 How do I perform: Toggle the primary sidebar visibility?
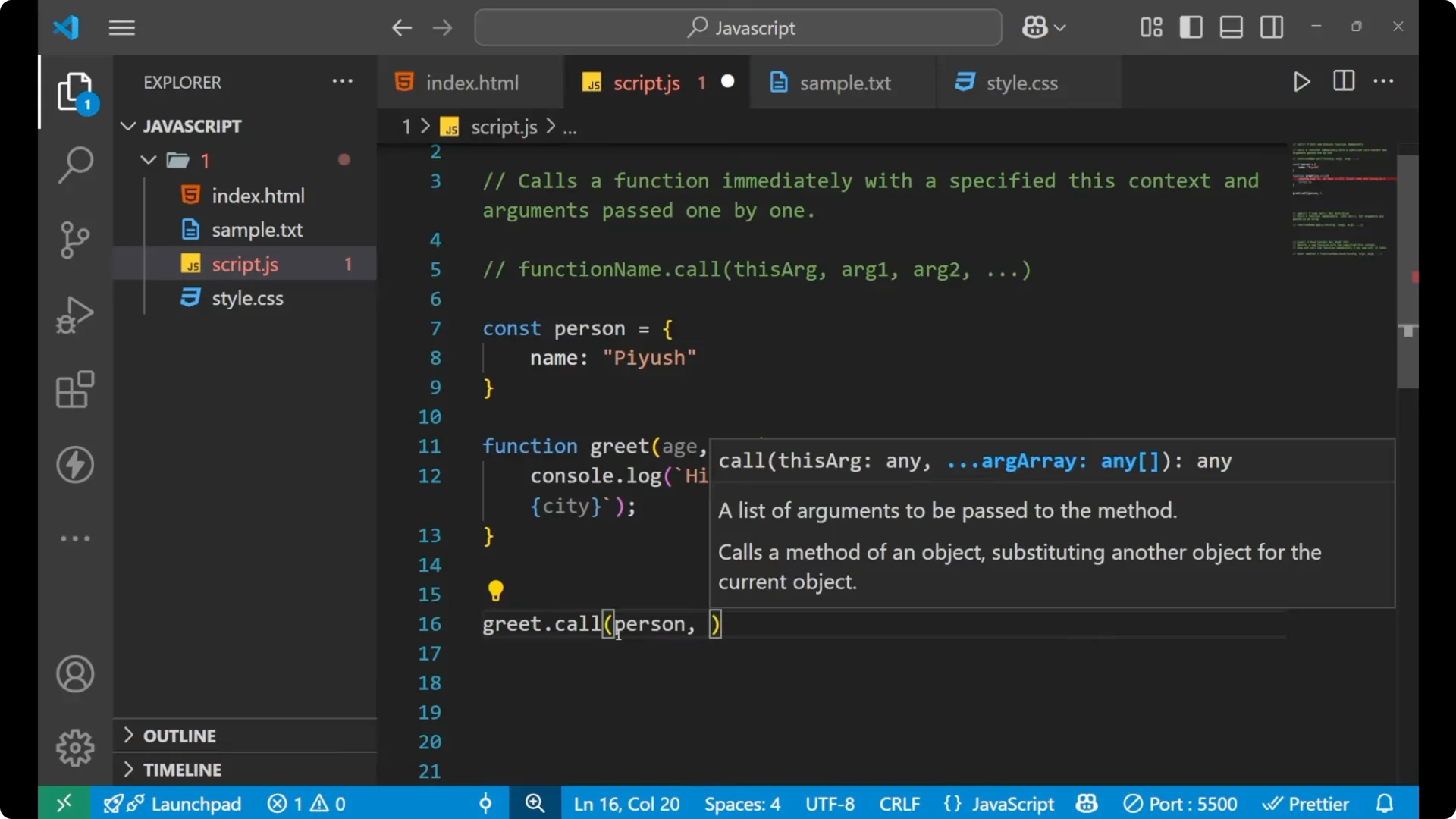1191,27
